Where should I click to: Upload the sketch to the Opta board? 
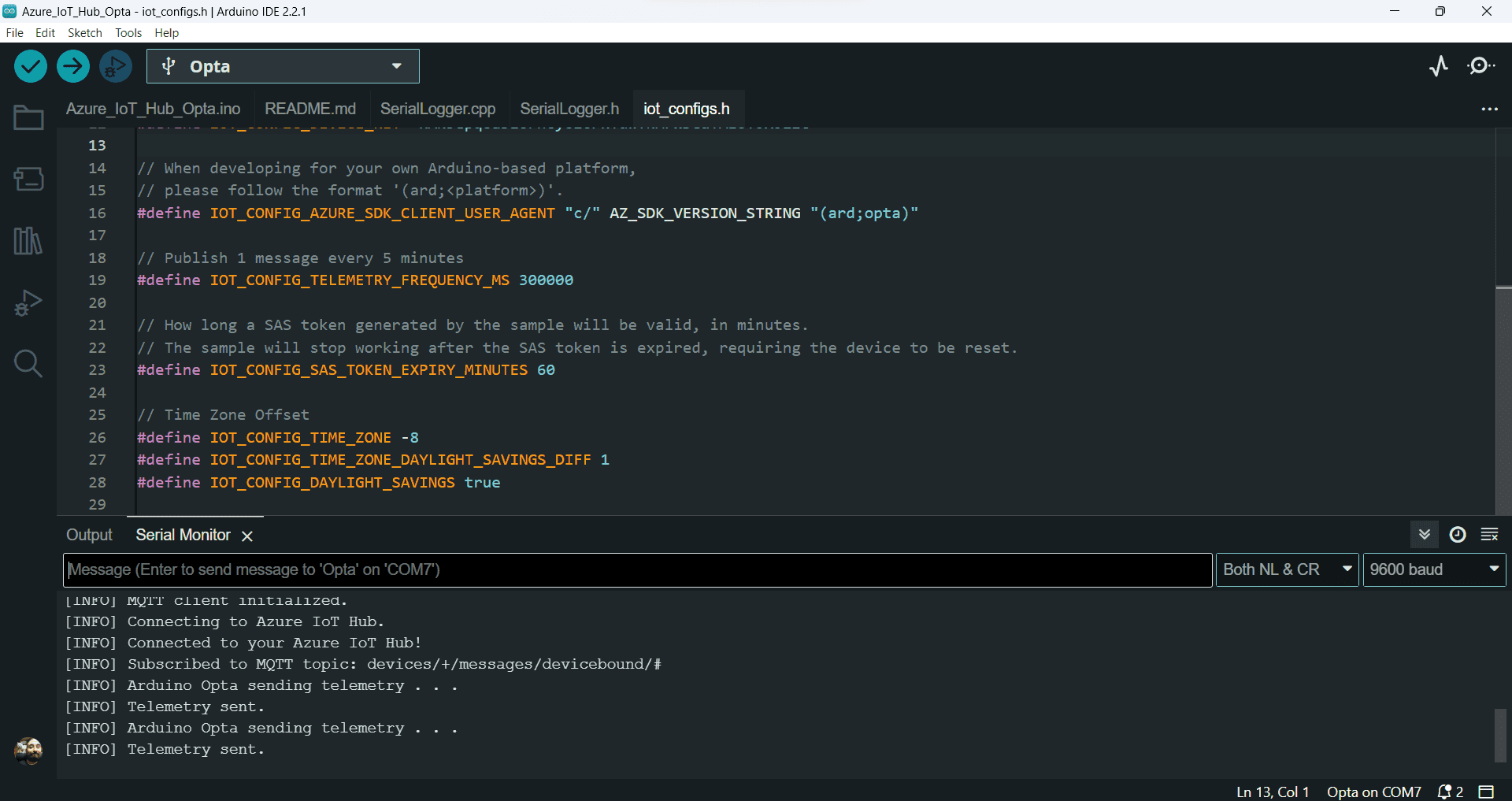(72, 66)
